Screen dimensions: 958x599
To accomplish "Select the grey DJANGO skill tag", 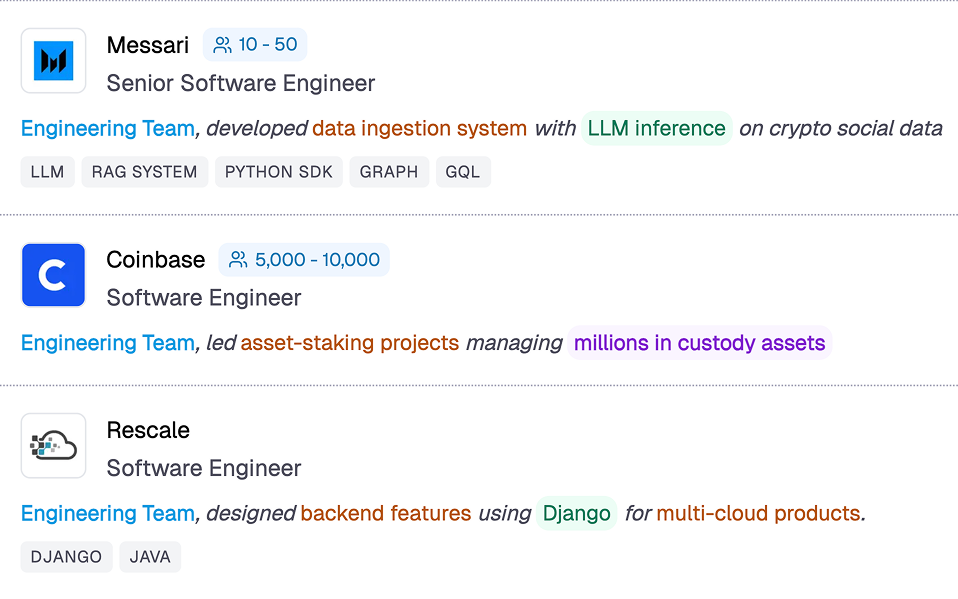I will pyautogui.click(x=67, y=557).
